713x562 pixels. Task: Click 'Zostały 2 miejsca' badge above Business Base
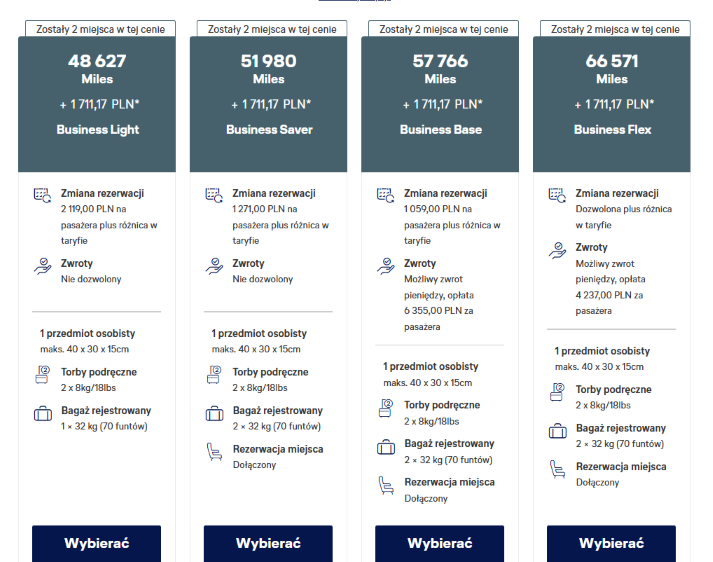click(x=443, y=29)
